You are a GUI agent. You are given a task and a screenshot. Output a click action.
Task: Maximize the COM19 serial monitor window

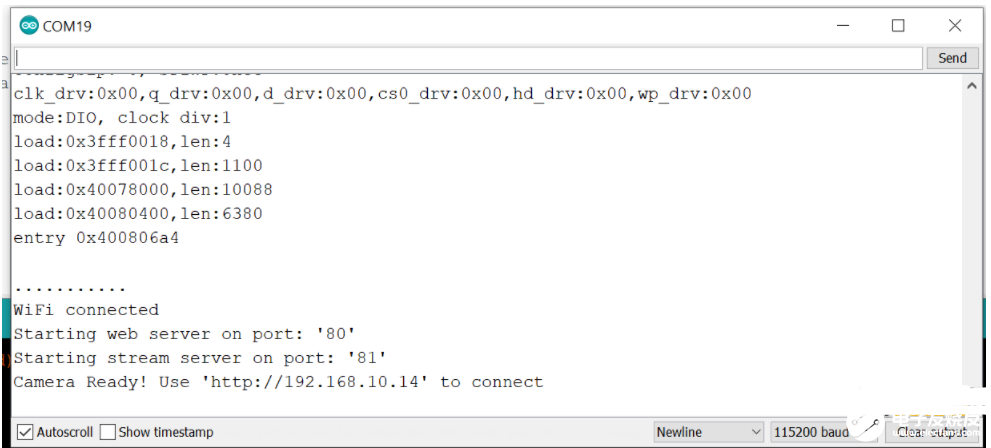point(898,26)
